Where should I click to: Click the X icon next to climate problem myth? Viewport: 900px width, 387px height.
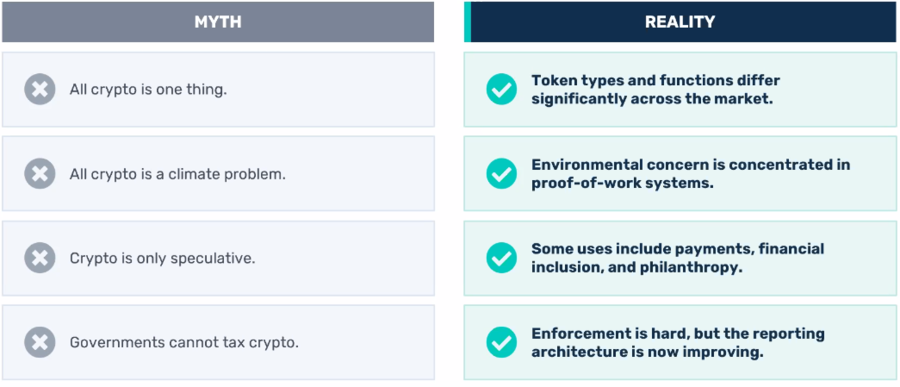coord(40,174)
